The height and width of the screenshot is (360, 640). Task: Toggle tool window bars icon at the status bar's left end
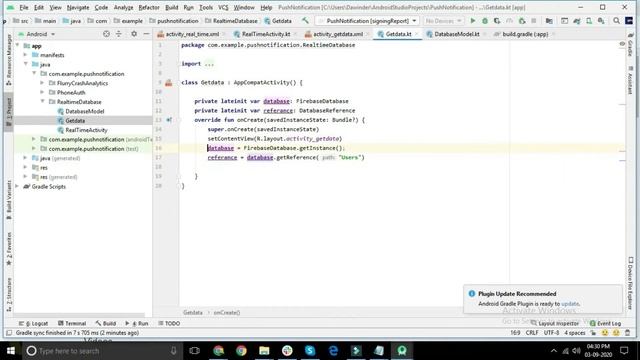click(x=9, y=333)
